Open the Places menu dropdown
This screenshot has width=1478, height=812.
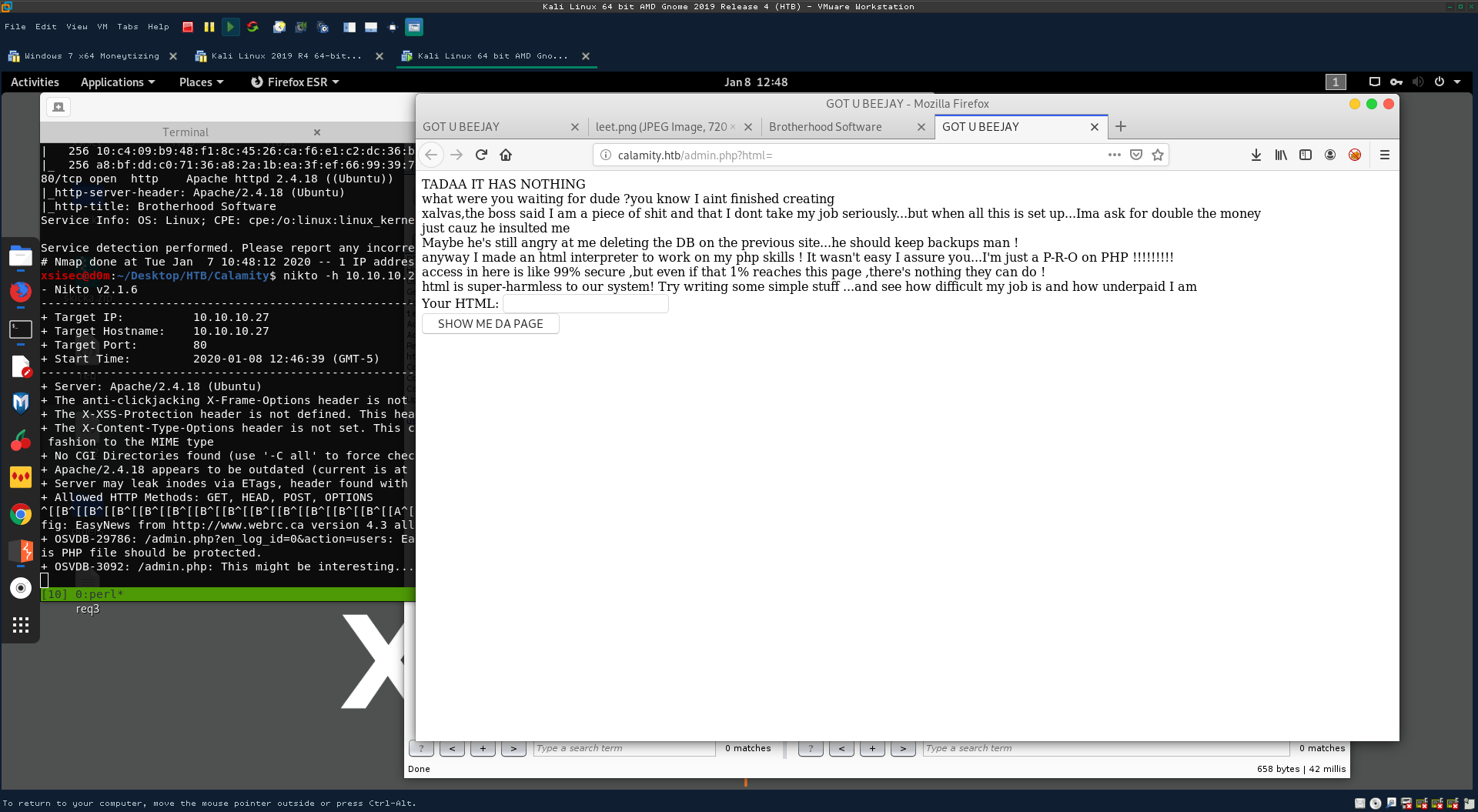coord(201,82)
